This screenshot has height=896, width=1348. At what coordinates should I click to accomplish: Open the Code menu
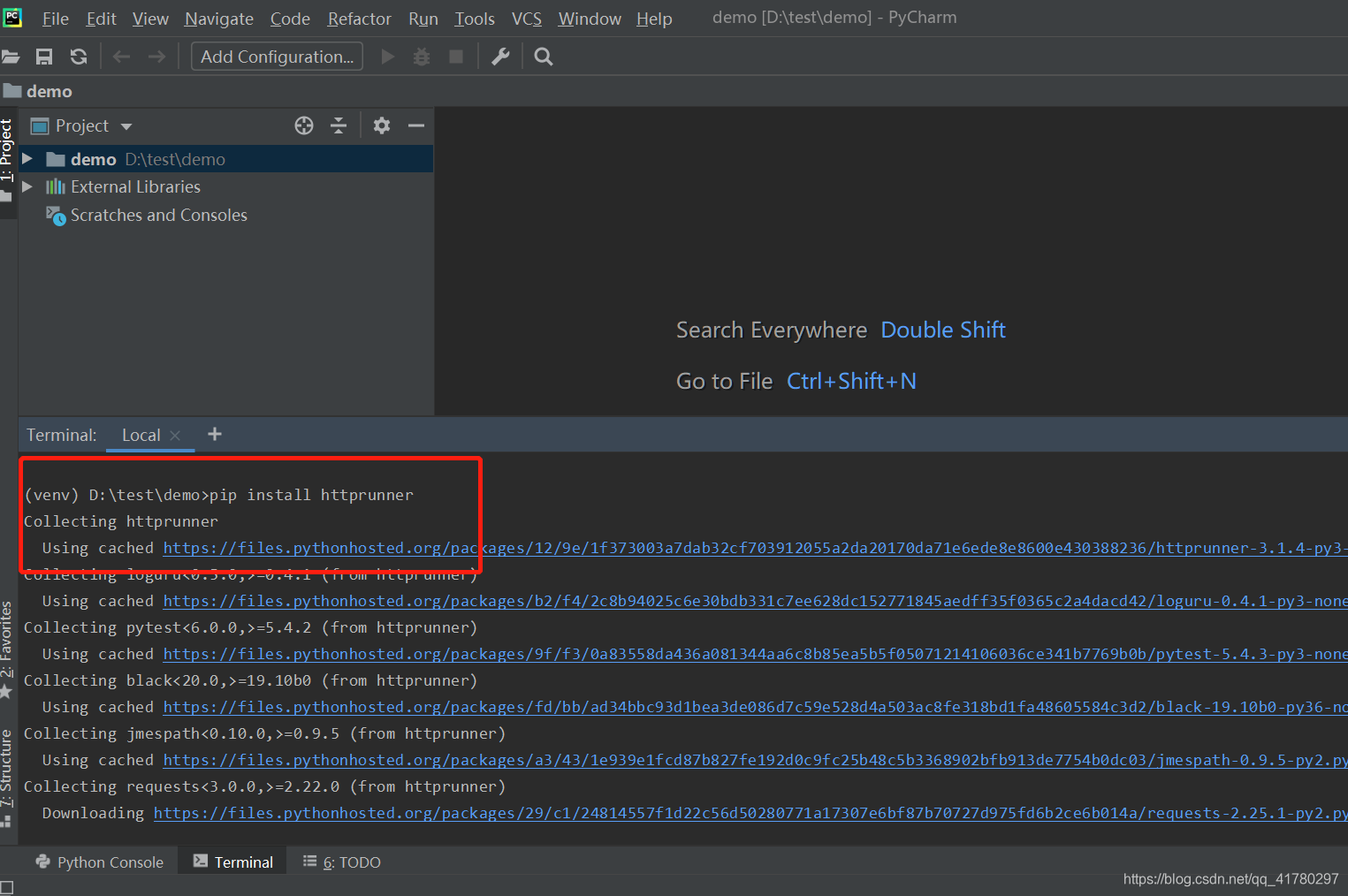point(290,19)
